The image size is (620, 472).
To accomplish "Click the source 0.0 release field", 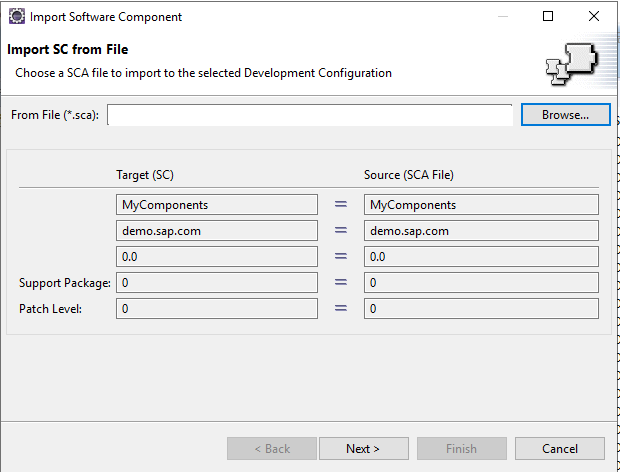I will coord(481,257).
